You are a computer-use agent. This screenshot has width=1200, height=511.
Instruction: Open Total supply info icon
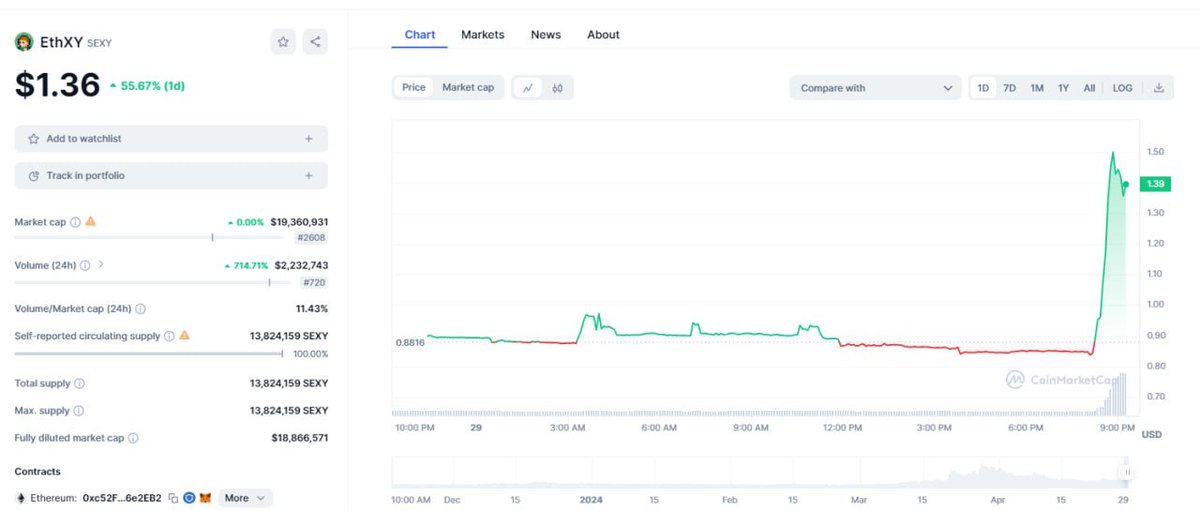[80, 384]
